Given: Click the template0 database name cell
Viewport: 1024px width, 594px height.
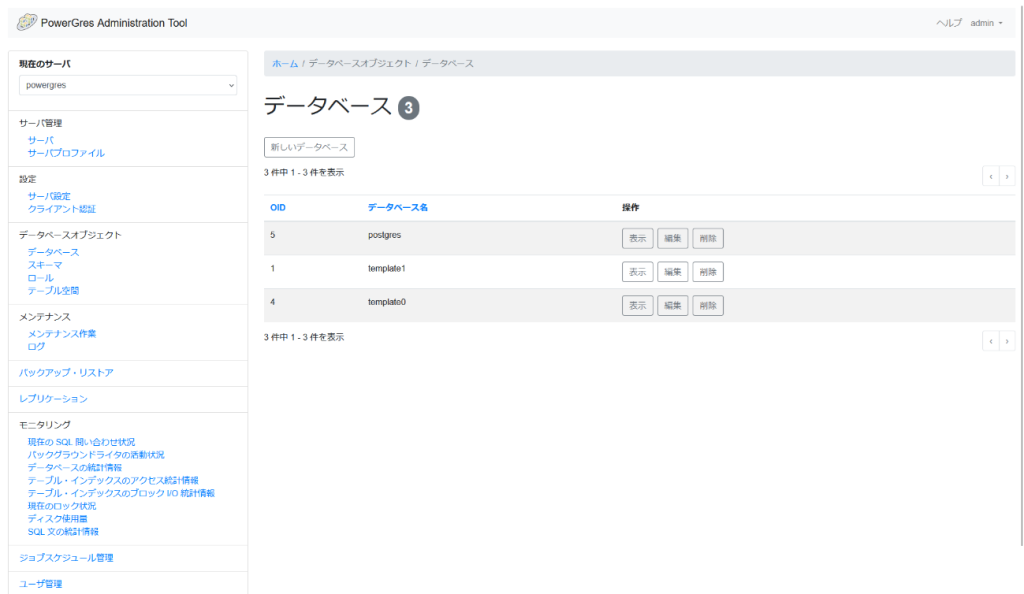Looking at the screenshot, I should coord(387,302).
